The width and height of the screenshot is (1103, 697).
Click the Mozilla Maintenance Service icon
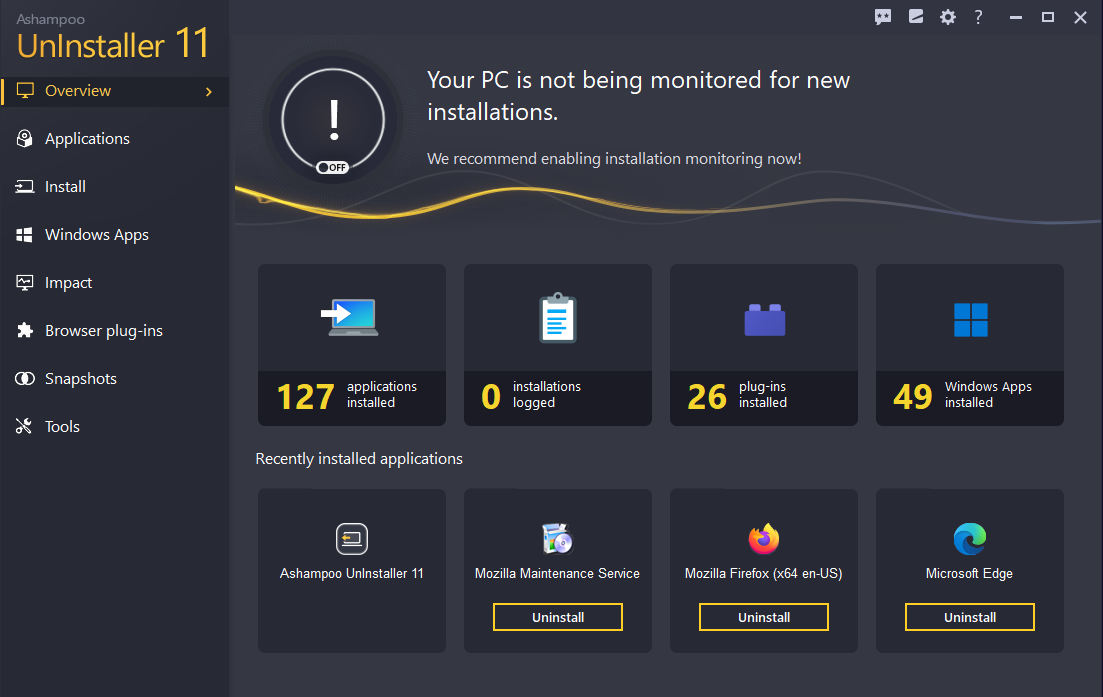point(558,539)
